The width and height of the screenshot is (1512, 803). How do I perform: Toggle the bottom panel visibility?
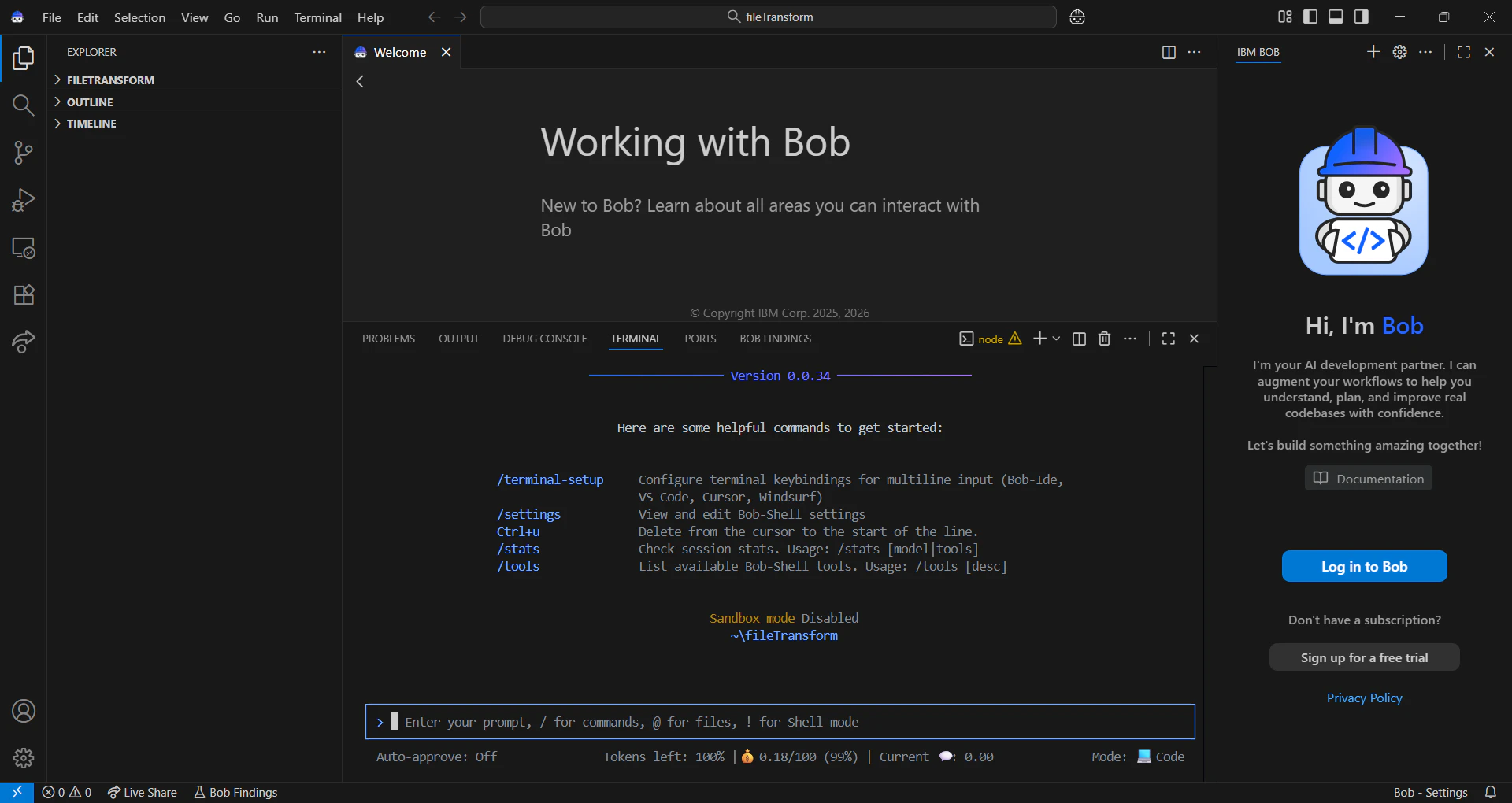tap(1336, 17)
